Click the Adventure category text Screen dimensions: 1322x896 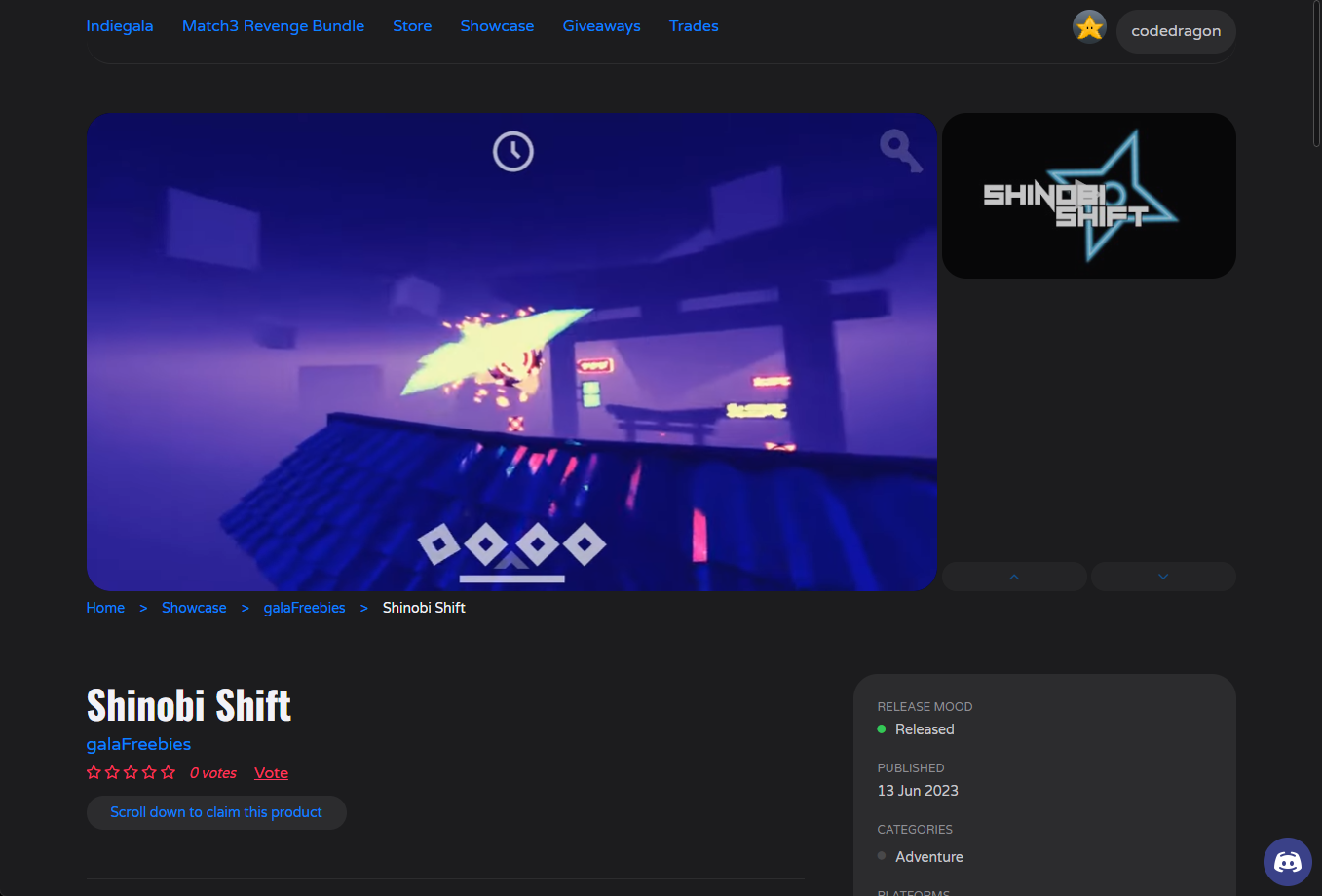pyautogui.click(x=929, y=857)
